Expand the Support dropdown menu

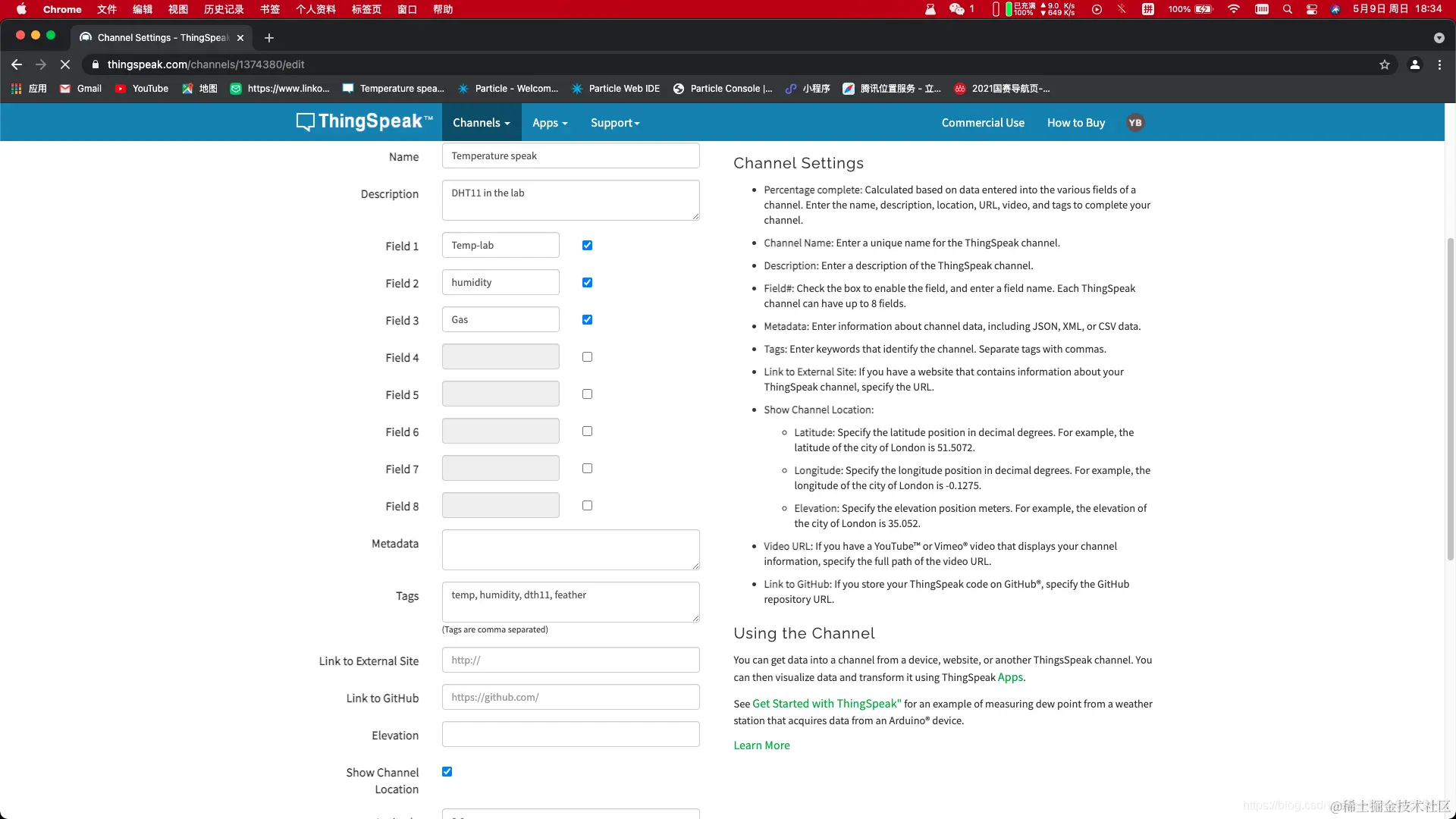615,123
